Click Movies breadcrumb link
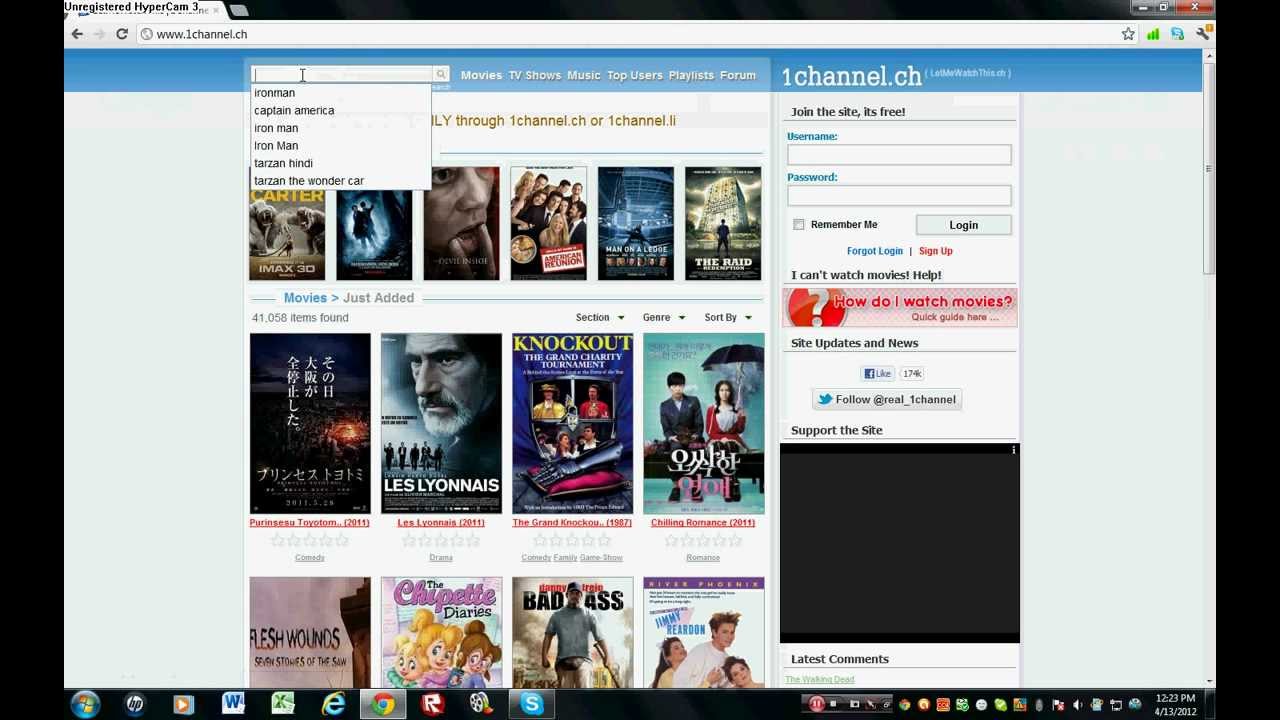Image resolution: width=1280 pixels, height=720 pixels. pos(305,298)
